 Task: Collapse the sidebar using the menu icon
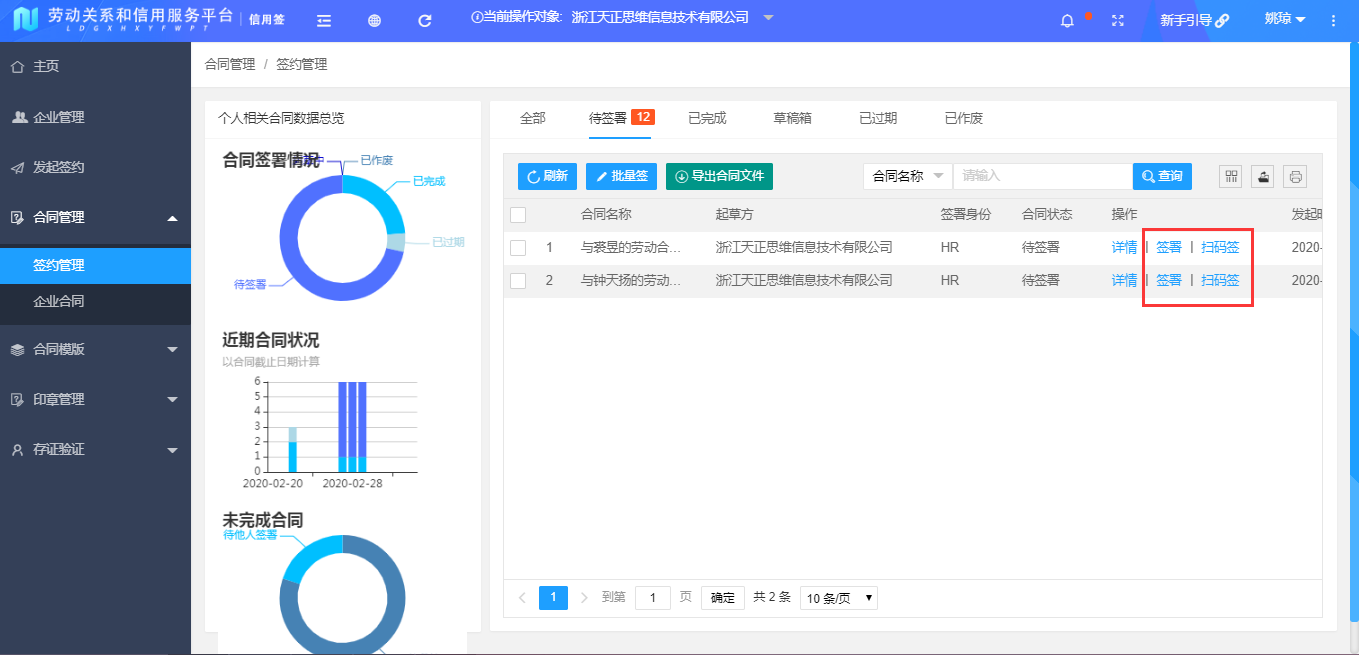[323, 18]
